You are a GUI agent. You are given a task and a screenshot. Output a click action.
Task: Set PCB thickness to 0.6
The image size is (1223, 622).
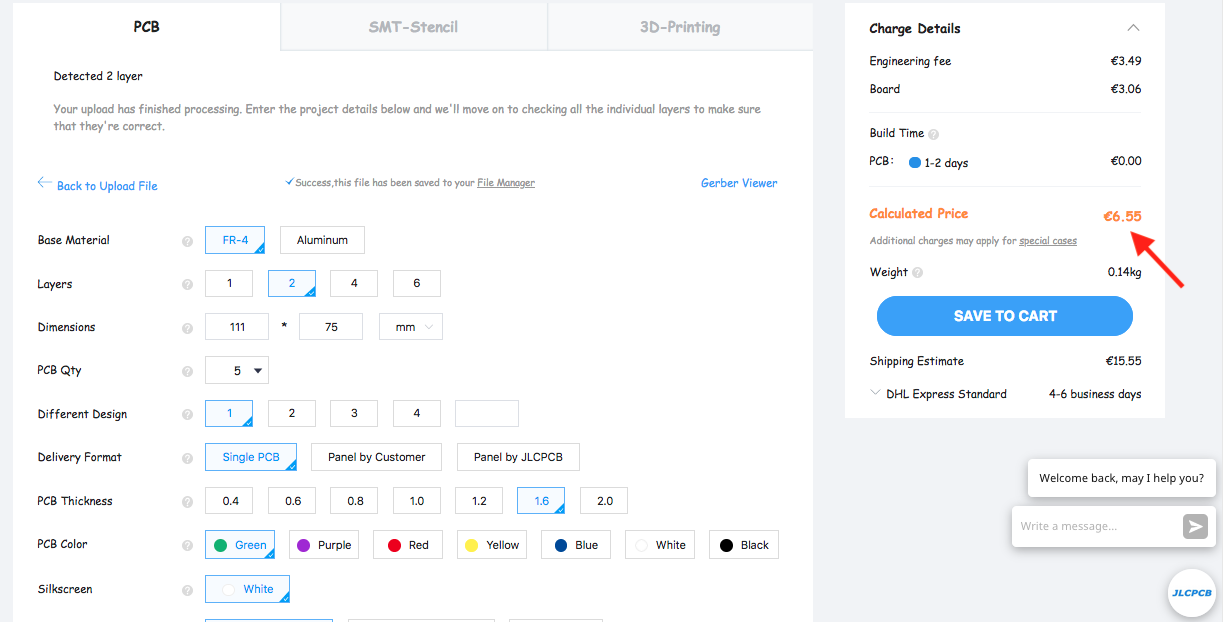pos(292,501)
